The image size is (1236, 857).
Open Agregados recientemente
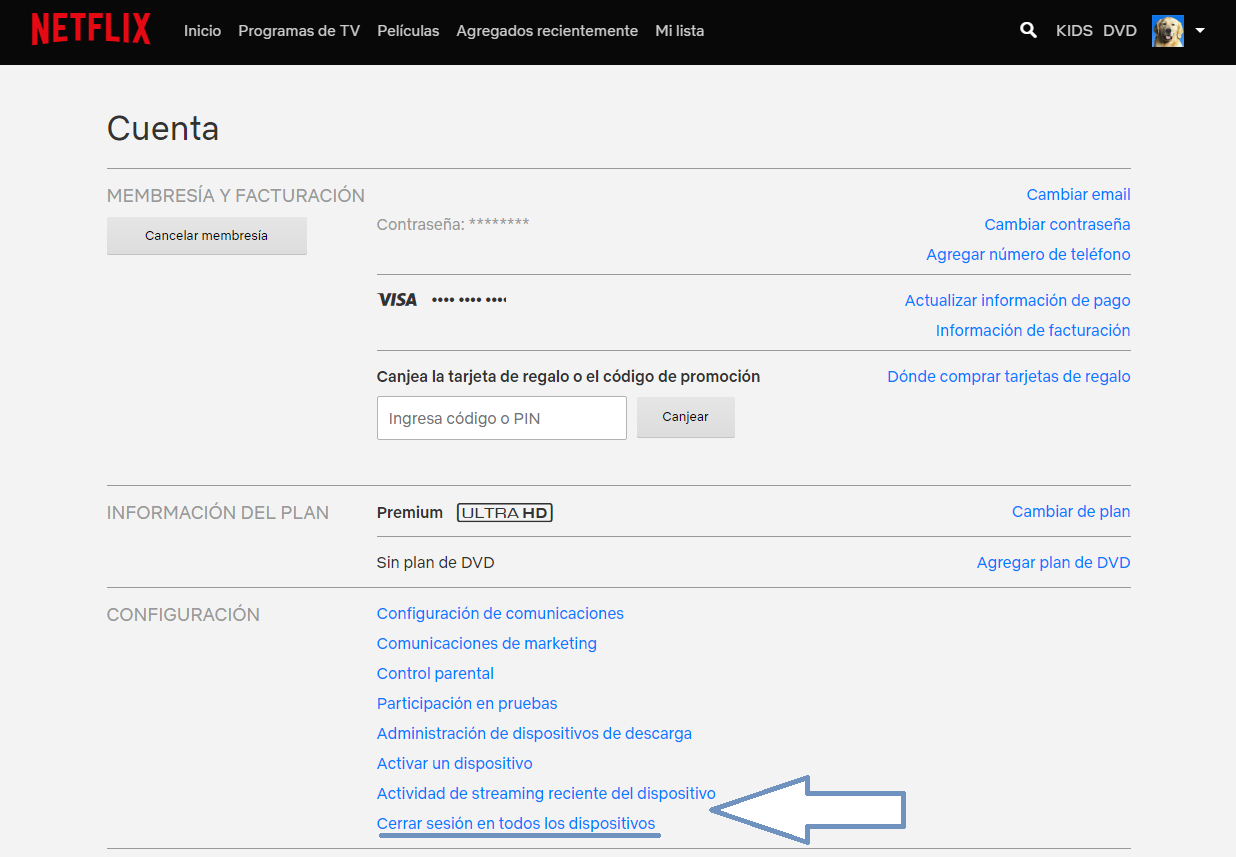pos(547,31)
